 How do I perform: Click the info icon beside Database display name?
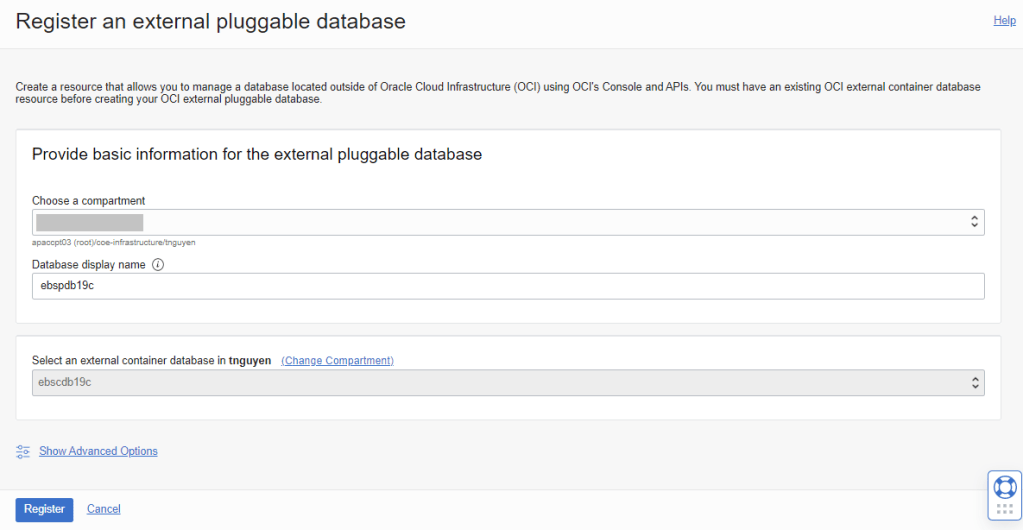click(158, 265)
